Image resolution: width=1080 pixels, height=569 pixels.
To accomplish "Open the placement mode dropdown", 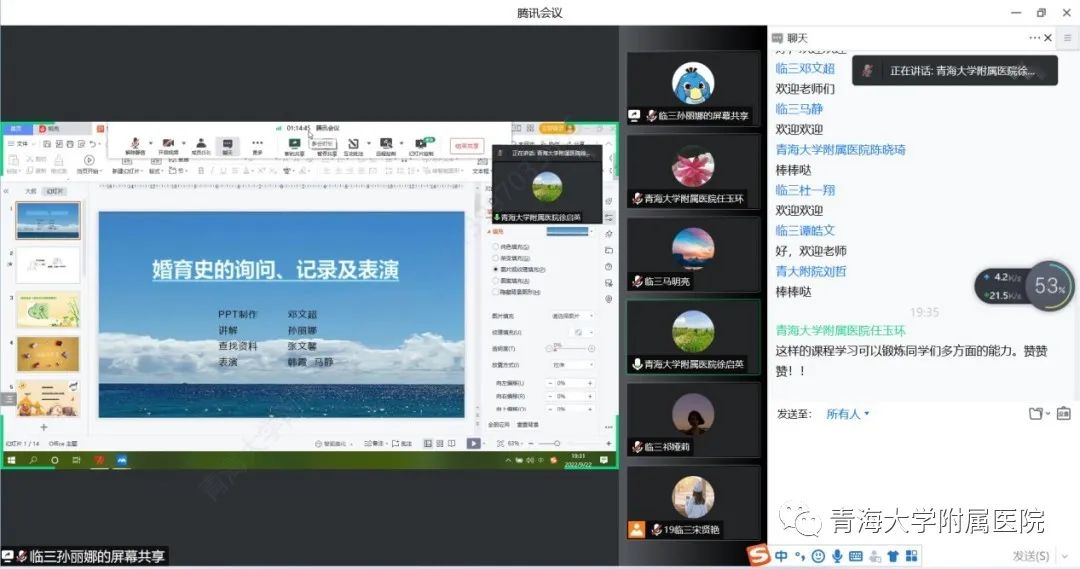I will click(572, 364).
